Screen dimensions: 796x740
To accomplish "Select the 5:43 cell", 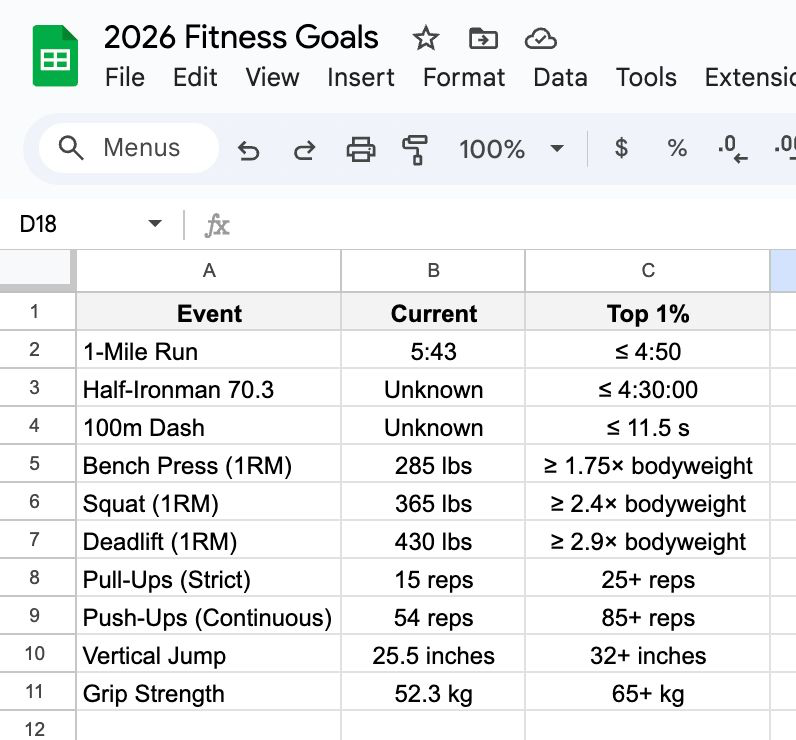I will [x=433, y=350].
